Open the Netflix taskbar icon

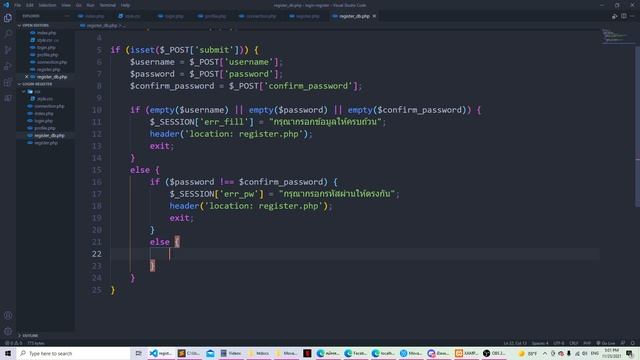coord(307,353)
